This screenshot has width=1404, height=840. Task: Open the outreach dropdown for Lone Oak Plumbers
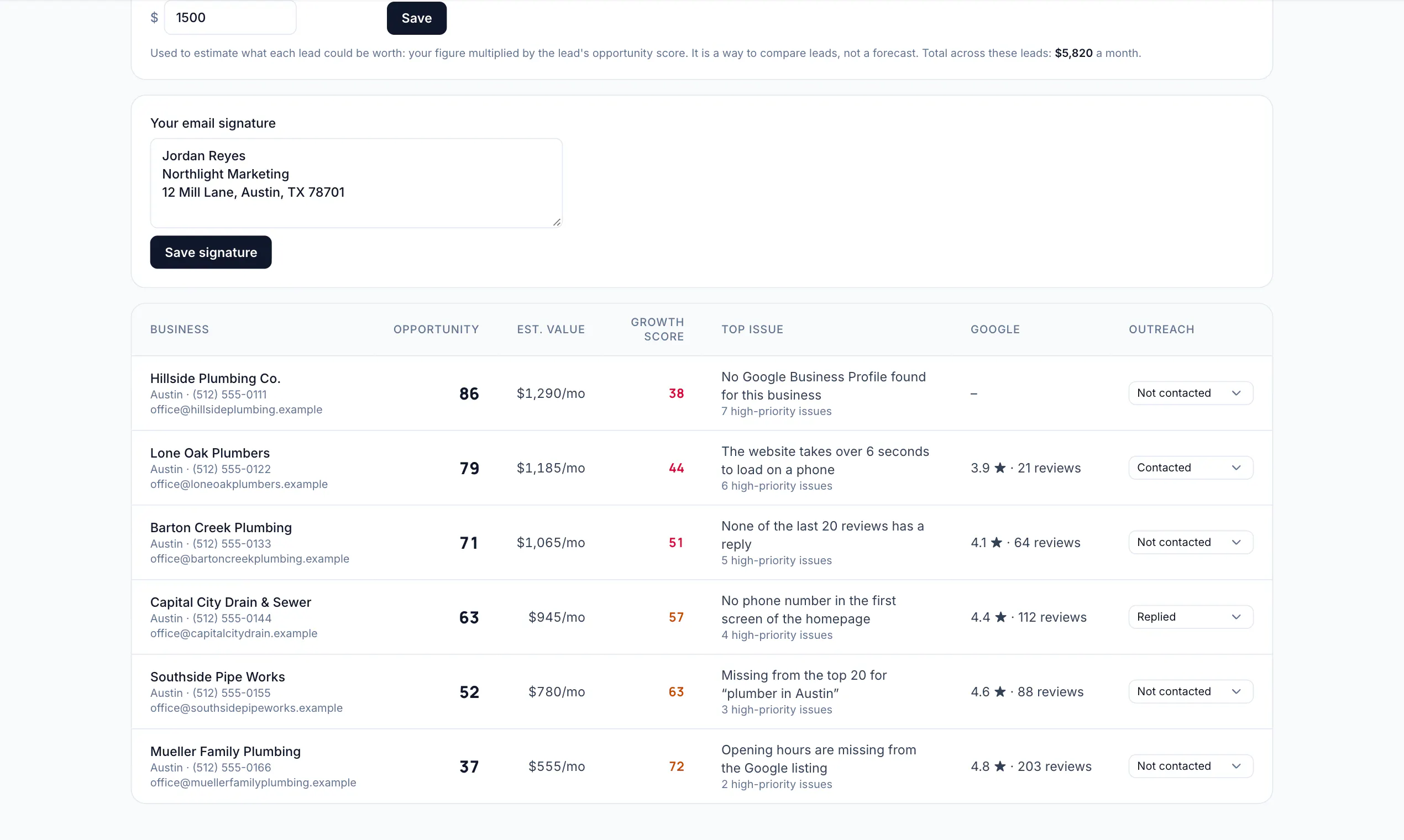point(1191,468)
